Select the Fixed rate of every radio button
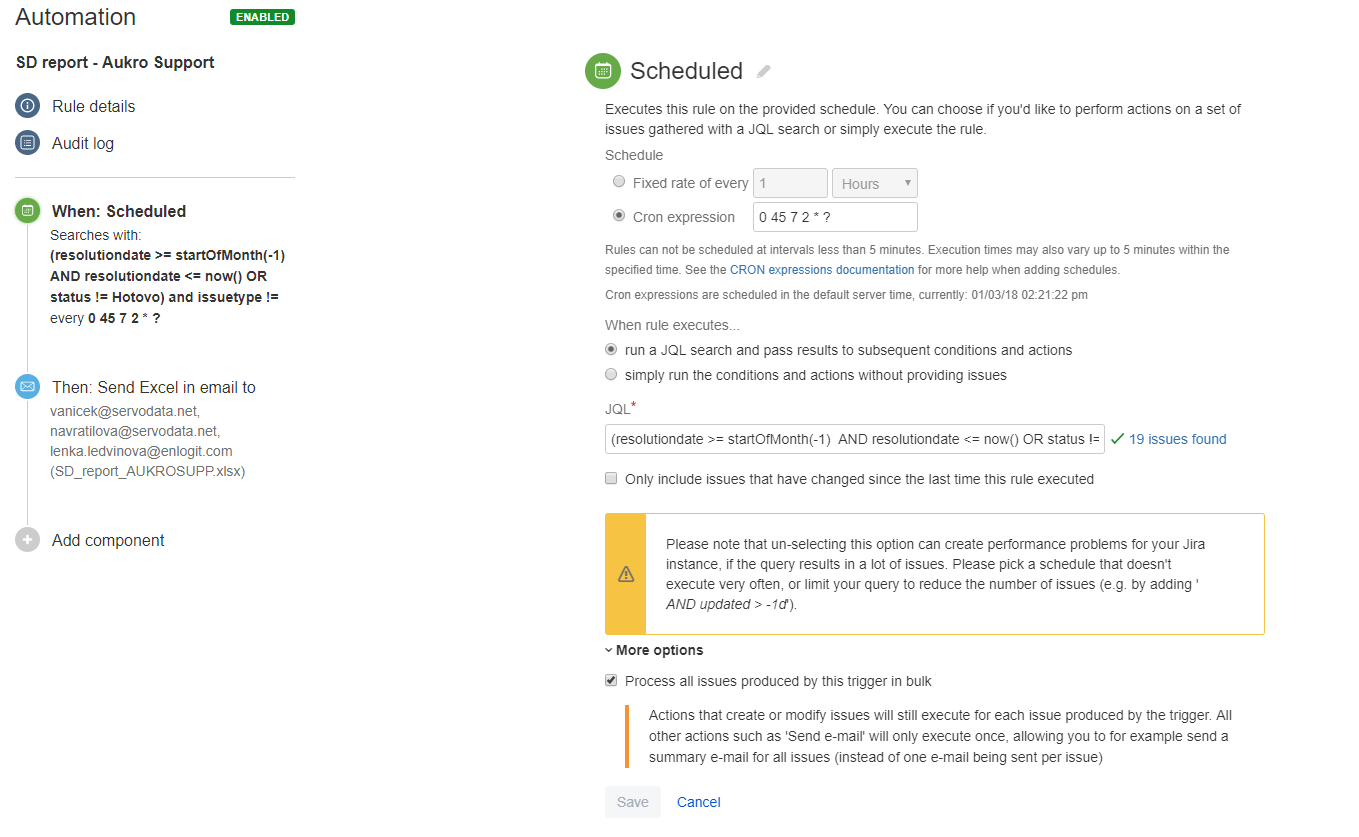This screenshot has height=837, width=1359. 619,182
